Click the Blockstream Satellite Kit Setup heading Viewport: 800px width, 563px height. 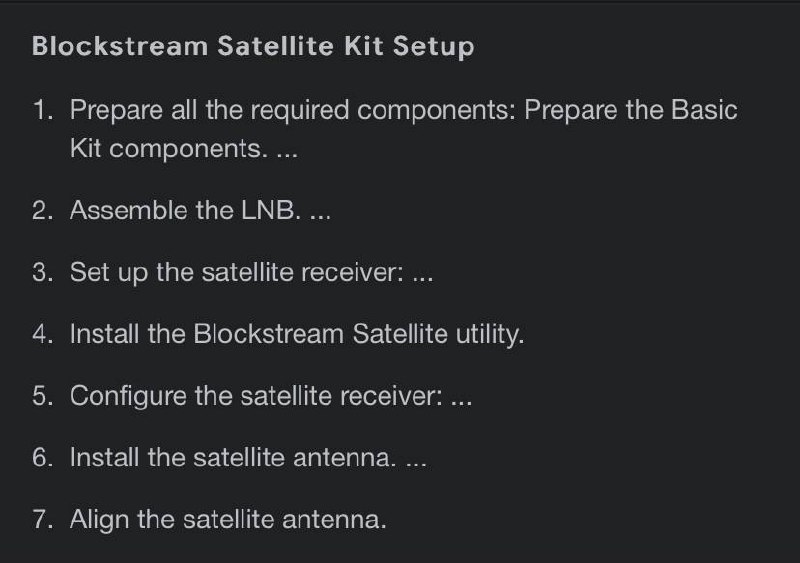[x=253, y=46]
